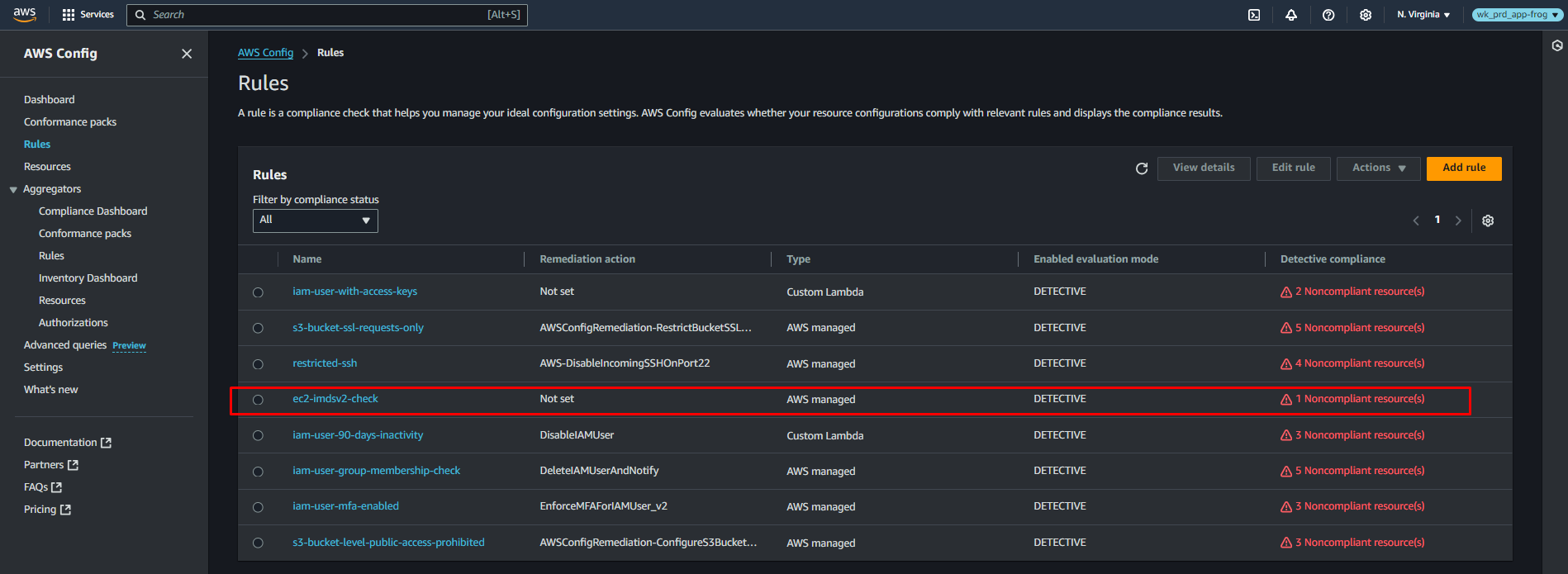Click warning icon in iam-user-mfa-enabled row

click(1286, 507)
